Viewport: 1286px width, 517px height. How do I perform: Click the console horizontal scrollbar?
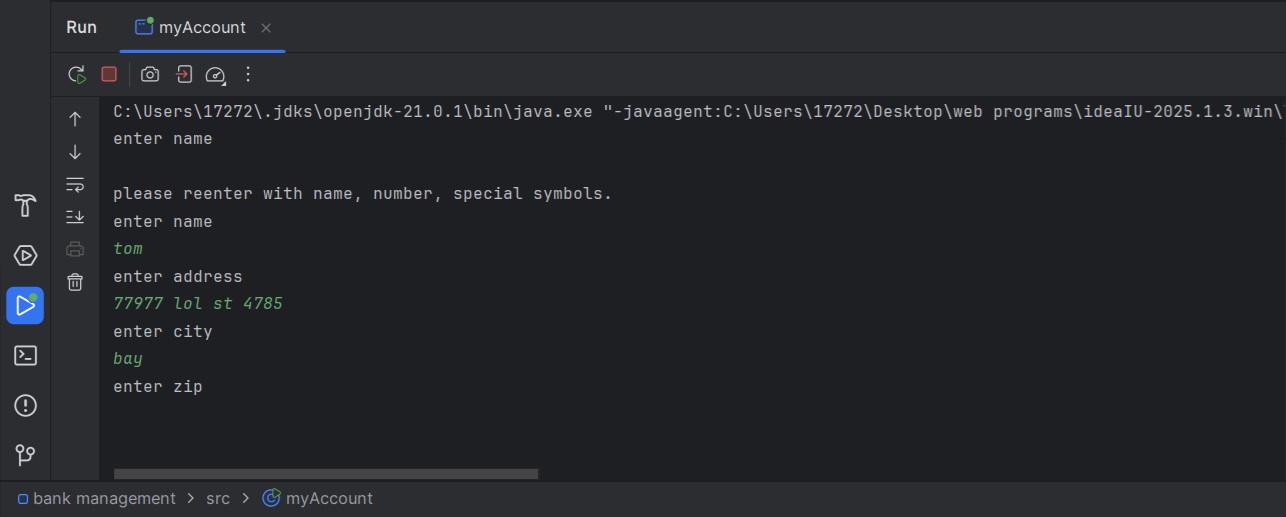point(326,473)
